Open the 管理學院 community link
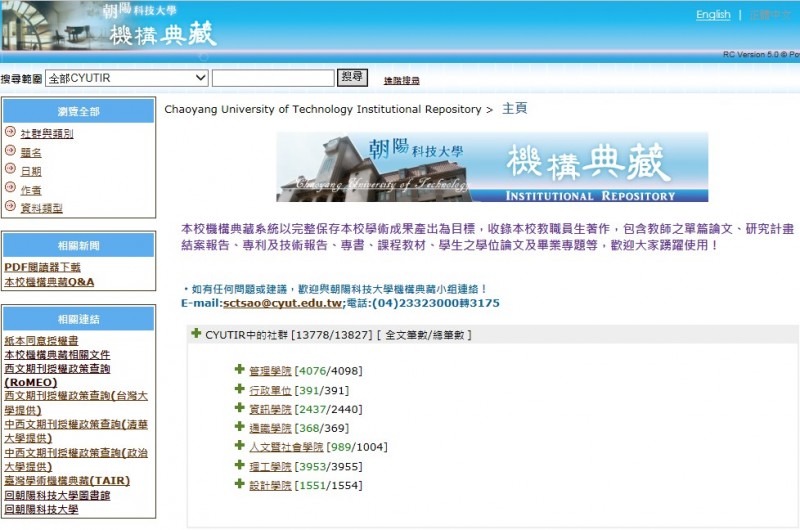This screenshot has width=800, height=530. coord(270,371)
